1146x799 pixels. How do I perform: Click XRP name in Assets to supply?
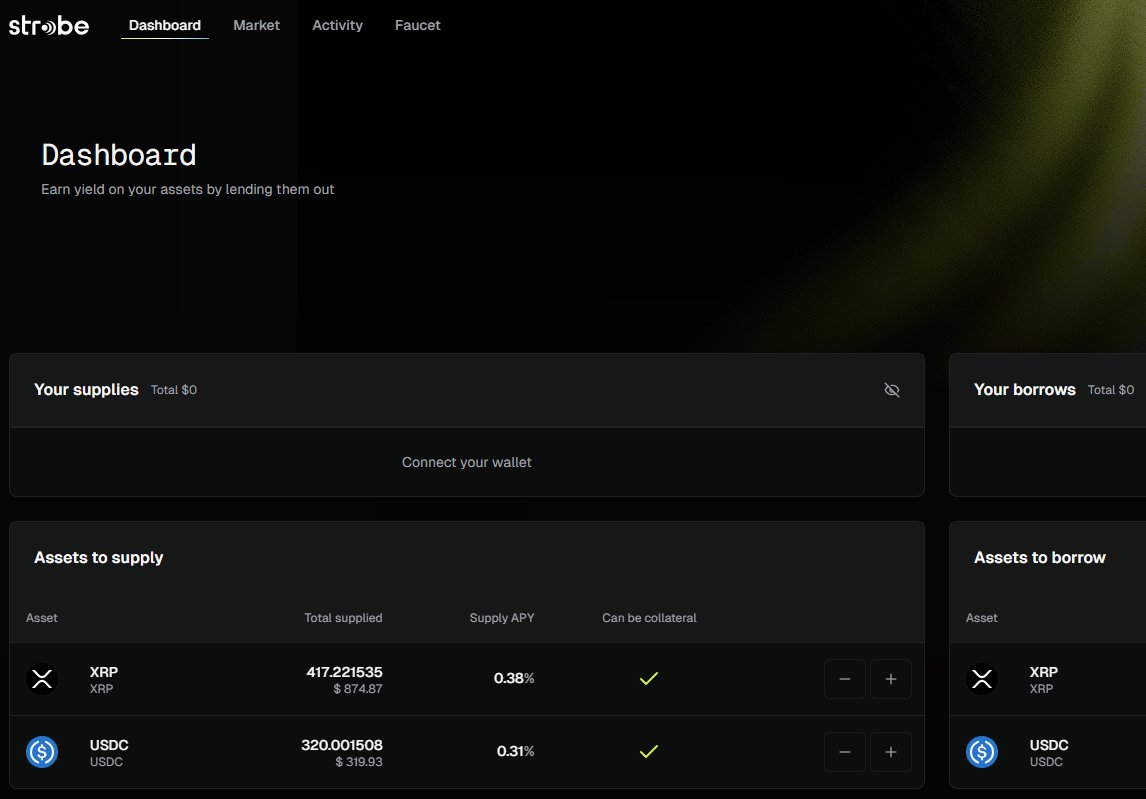coord(104,672)
